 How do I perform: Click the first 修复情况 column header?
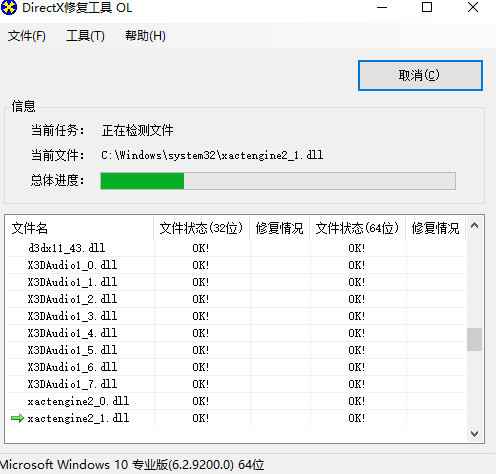pos(280,228)
